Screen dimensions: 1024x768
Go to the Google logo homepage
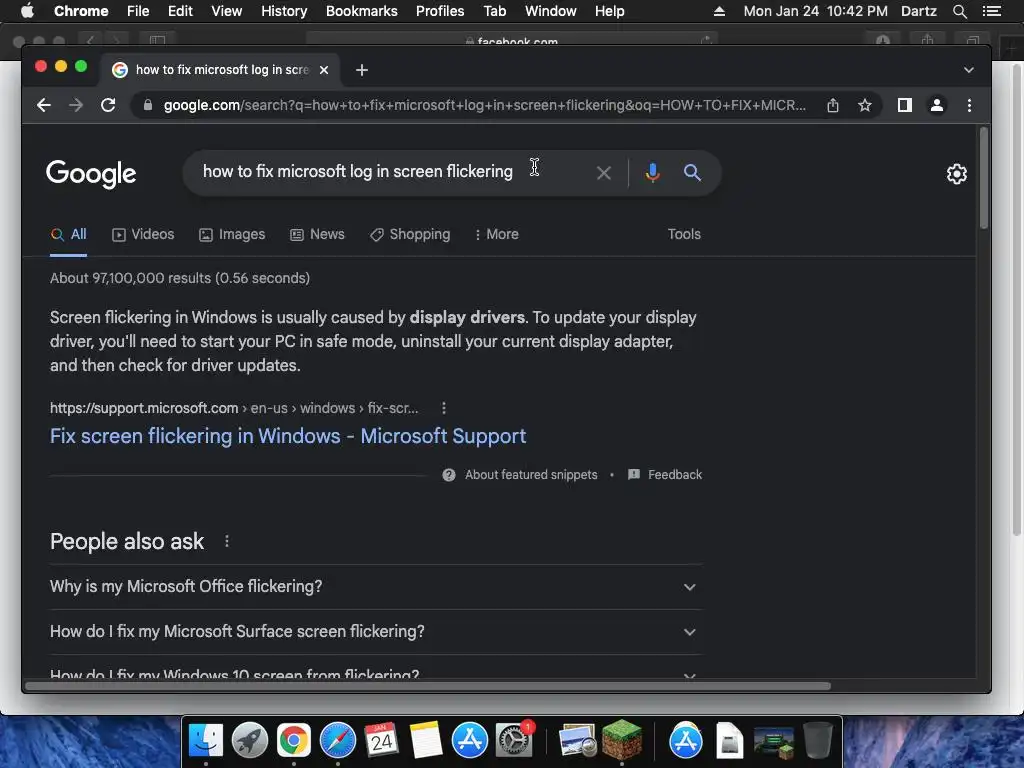pos(91,174)
